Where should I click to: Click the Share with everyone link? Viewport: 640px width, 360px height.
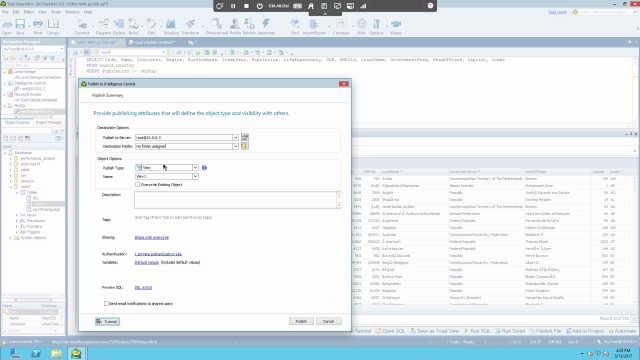pyautogui.click(x=151, y=237)
